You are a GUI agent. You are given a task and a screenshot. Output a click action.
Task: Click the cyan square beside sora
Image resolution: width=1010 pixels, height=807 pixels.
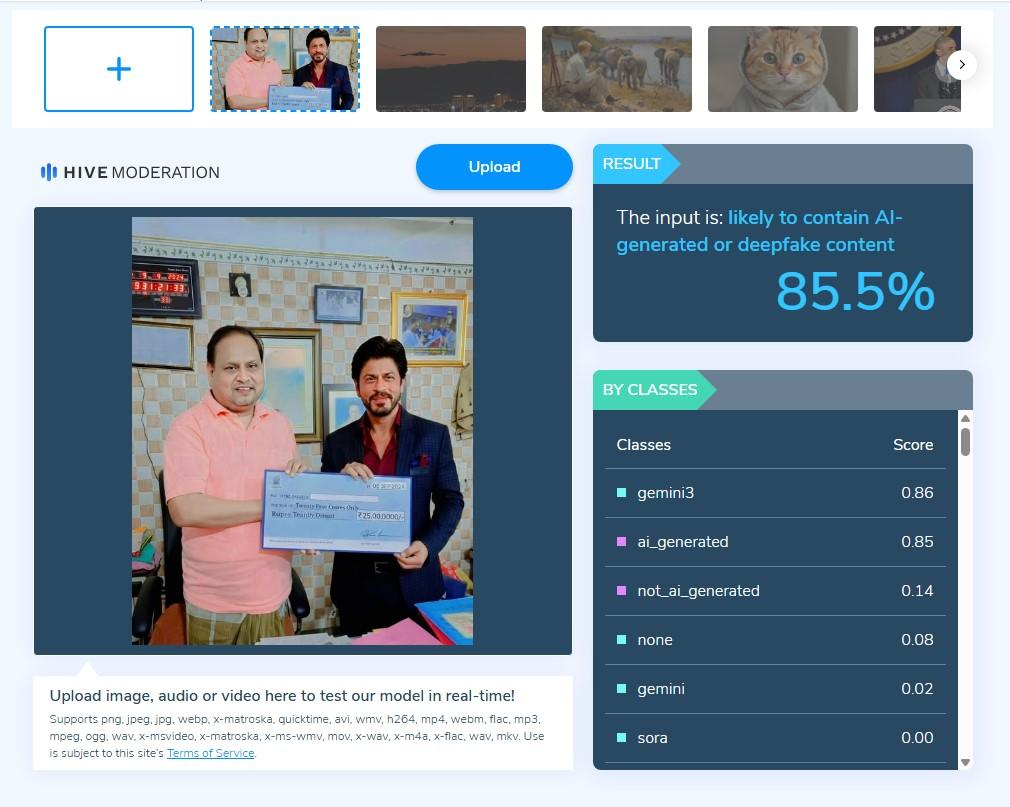tap(622, 738)
